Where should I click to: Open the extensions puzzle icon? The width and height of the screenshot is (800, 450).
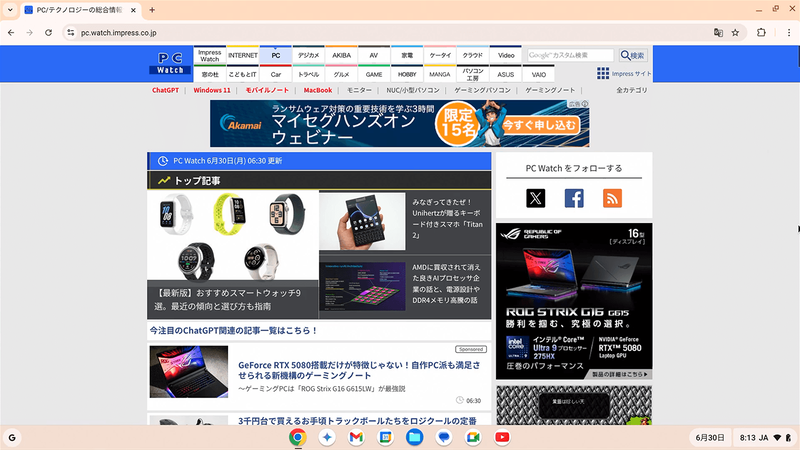(761, 33)
